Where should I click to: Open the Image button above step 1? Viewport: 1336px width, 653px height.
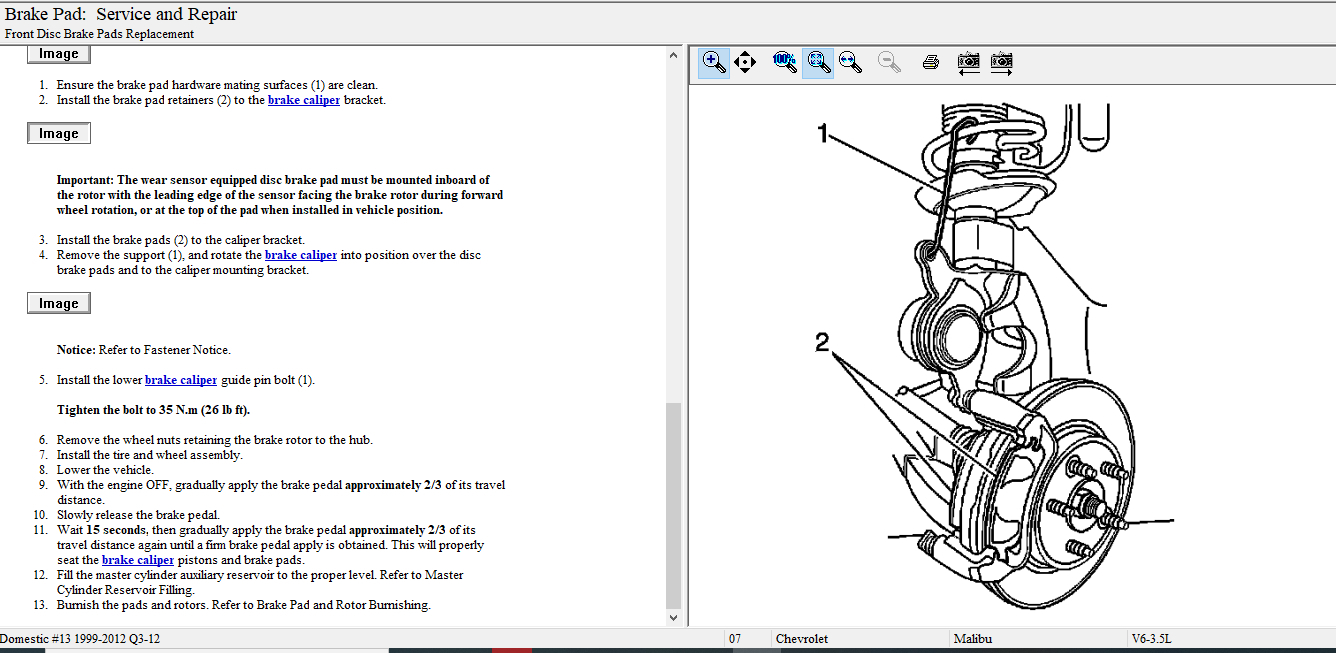coord(59,54)
